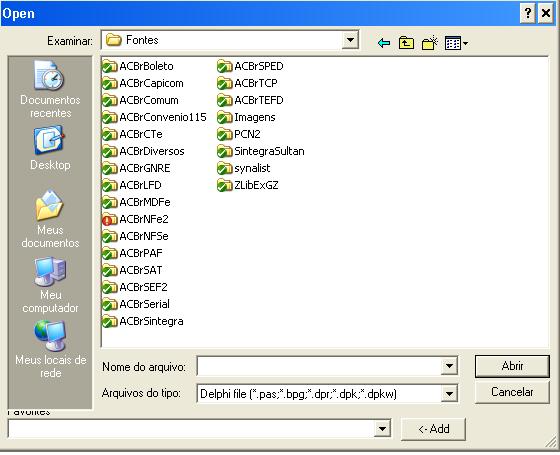Select the Desktop shortcut in the places bar
This screenshot has height=455, width=560.
click(50, 148)
